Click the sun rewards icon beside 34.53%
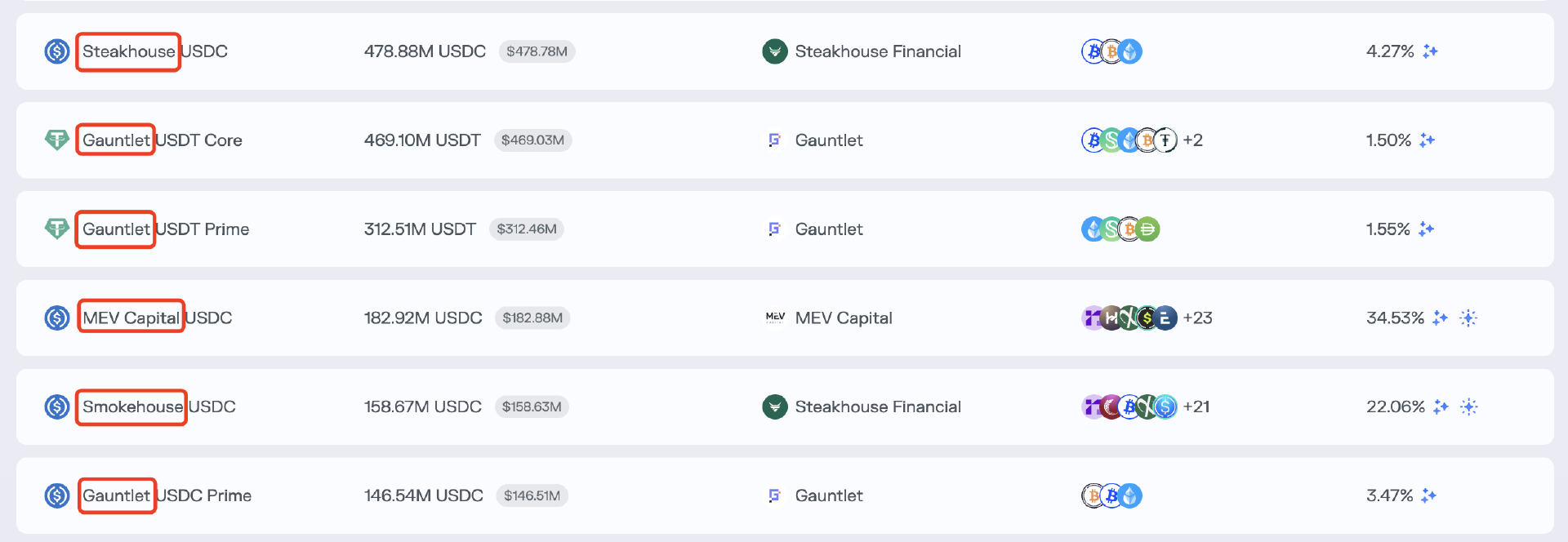 pos(1468,318)
